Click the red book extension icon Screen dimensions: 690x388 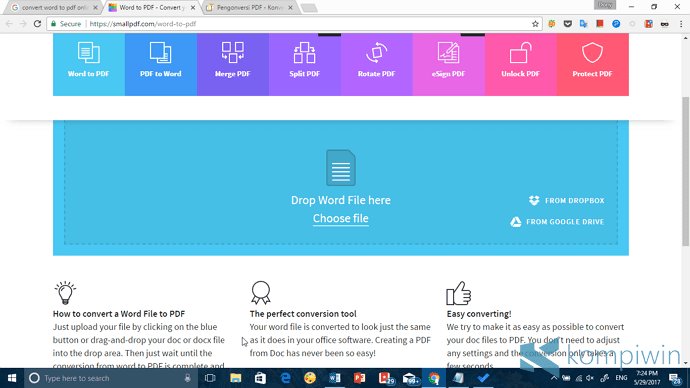(600, 24)
